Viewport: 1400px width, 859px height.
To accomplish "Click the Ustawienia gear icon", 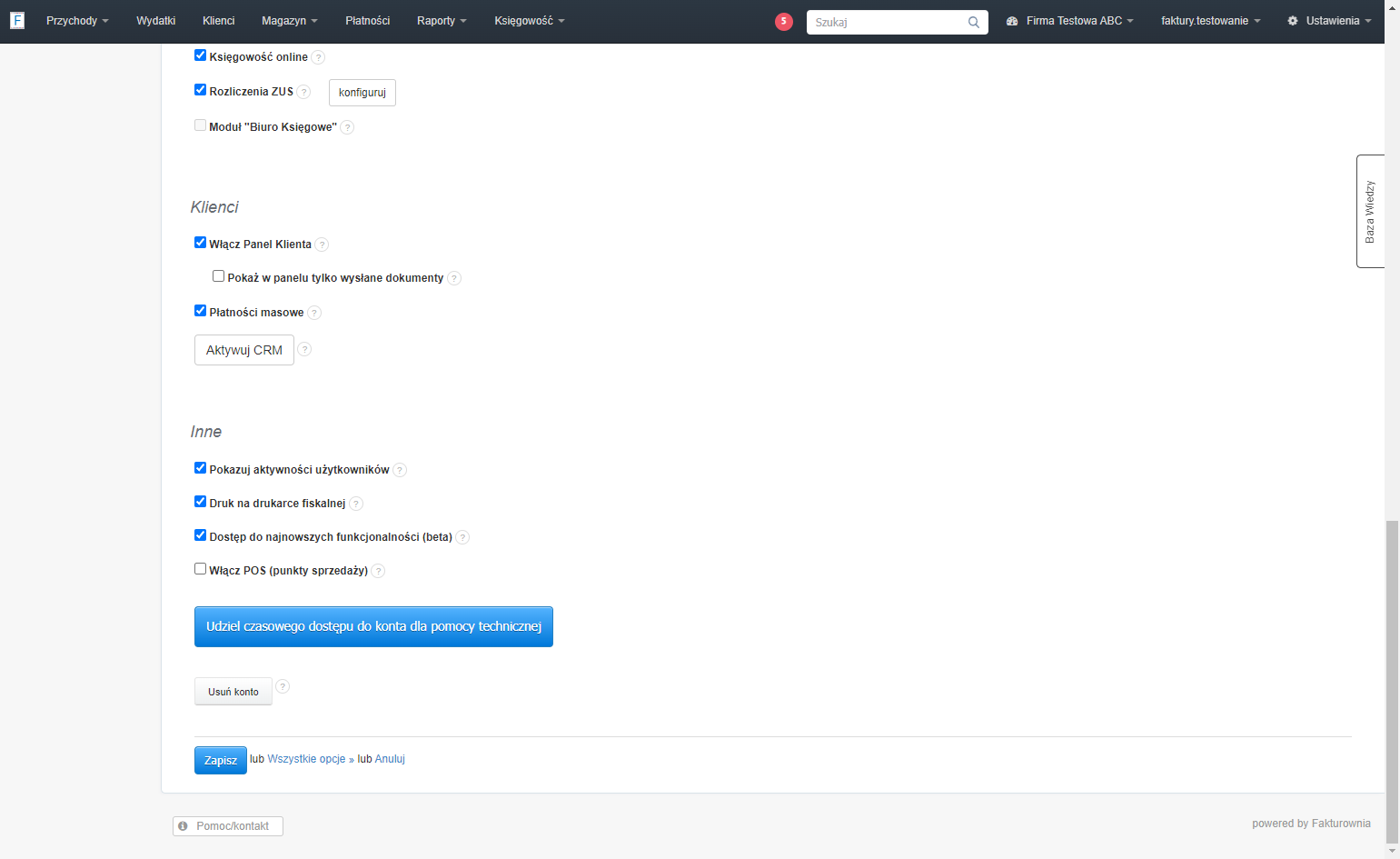I will 1293,21.
